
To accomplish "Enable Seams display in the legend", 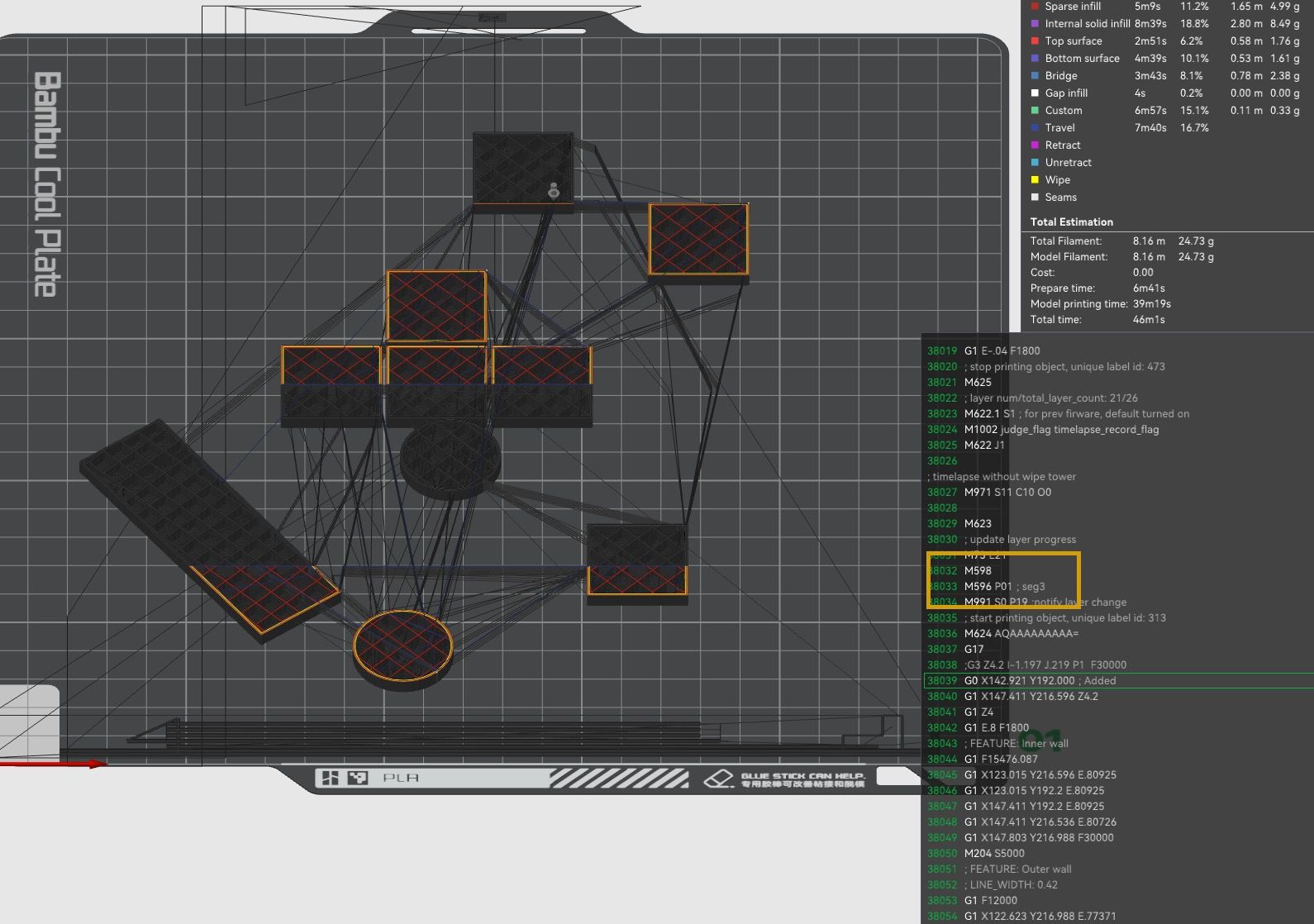I will [1035, 198].
